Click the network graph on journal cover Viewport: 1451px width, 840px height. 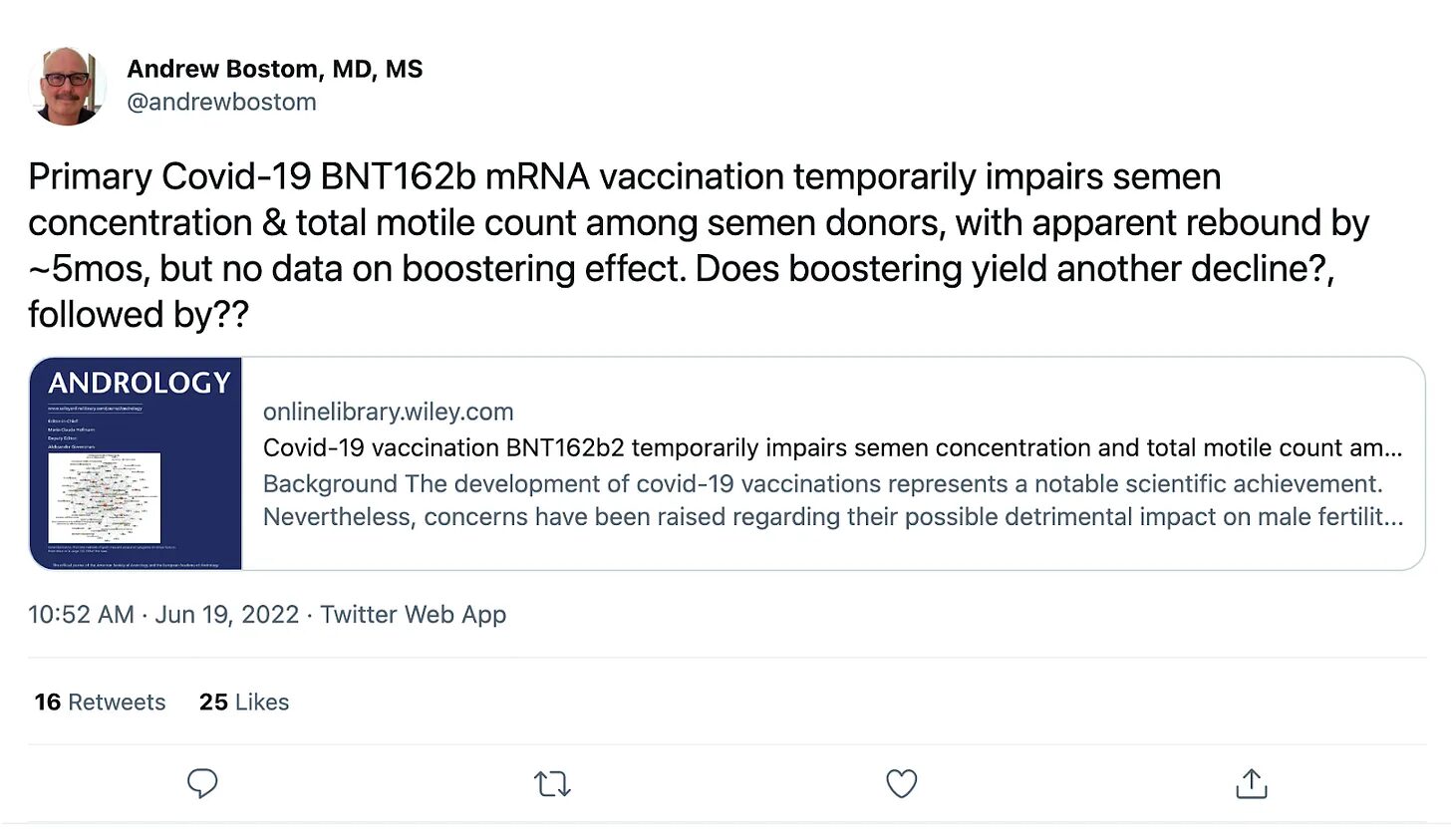(x=105, y=497)
